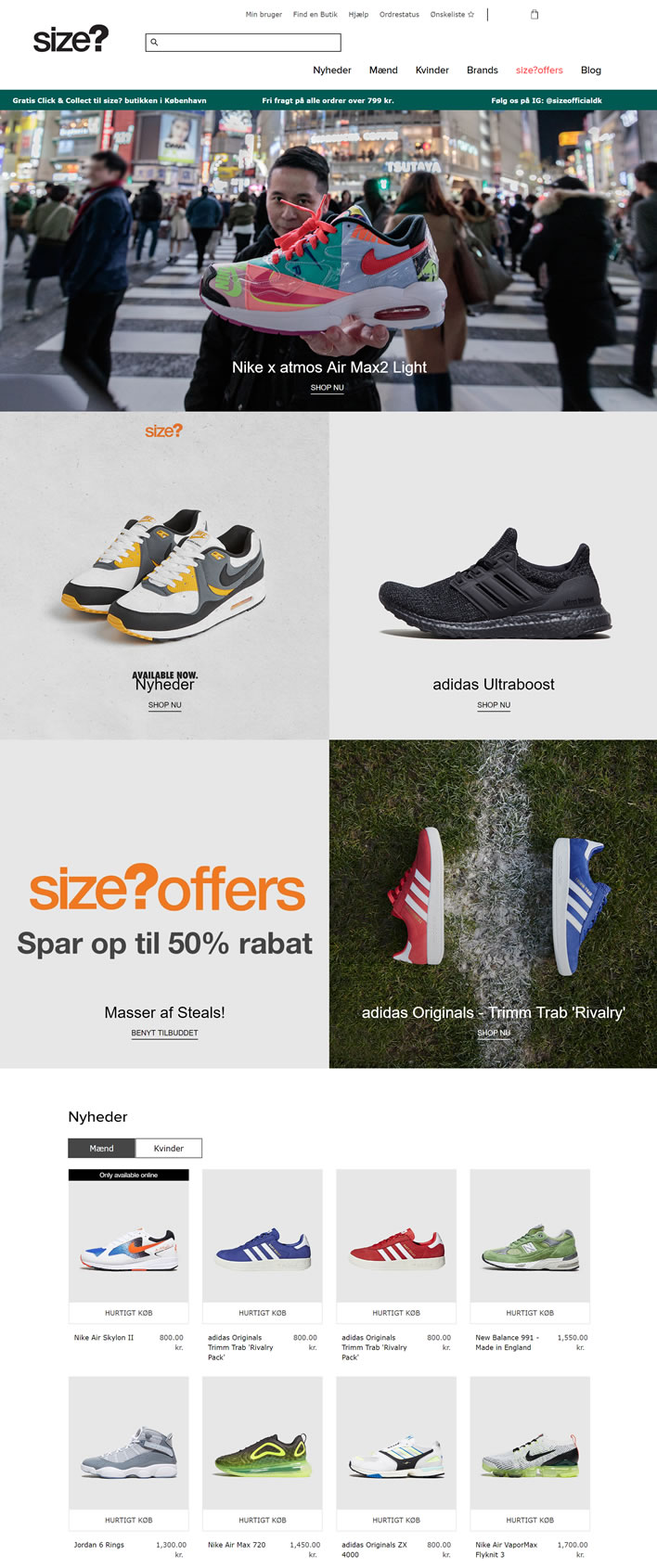The image size is (657, 1568).
Task: Open the size?offers menu item
Action: click(539, 71)
